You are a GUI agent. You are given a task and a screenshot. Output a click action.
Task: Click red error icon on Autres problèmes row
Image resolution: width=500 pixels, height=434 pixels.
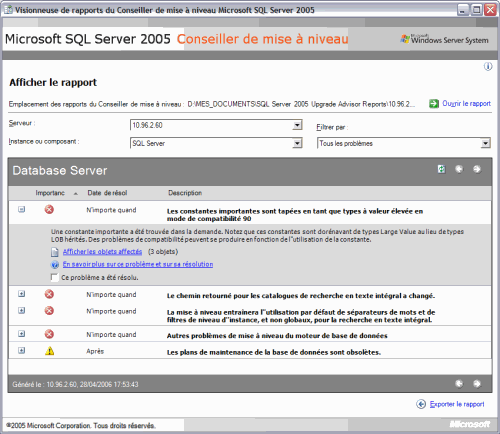[49, 334]
